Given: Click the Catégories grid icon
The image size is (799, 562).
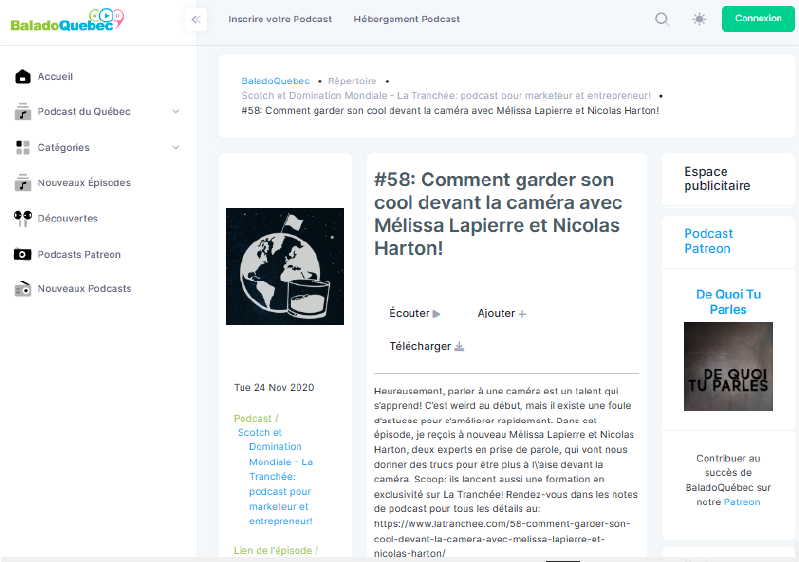Looking at the screenshot, I should (x=22, y=147).
